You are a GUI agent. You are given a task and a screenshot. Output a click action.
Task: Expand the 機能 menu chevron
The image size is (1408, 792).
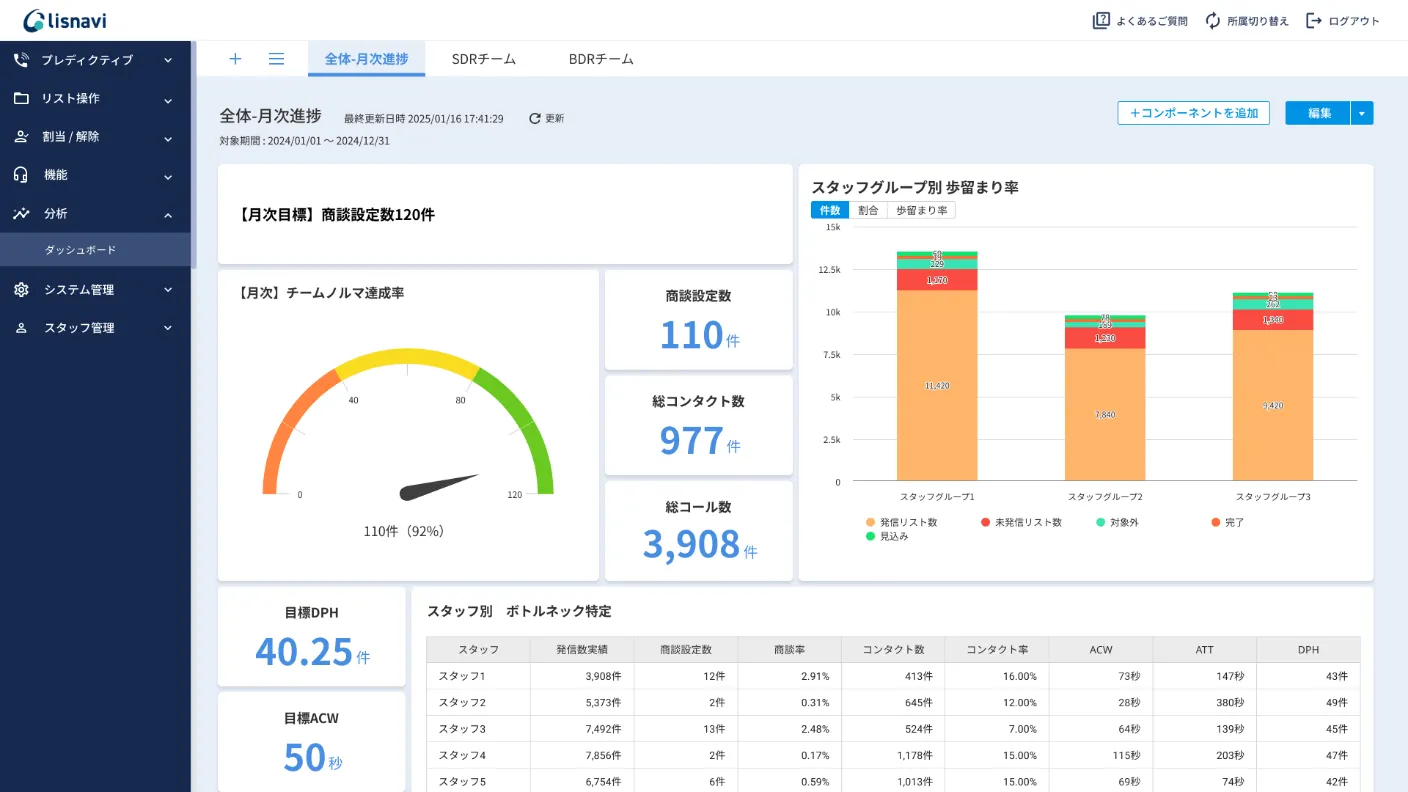click(x=168, y=176)
